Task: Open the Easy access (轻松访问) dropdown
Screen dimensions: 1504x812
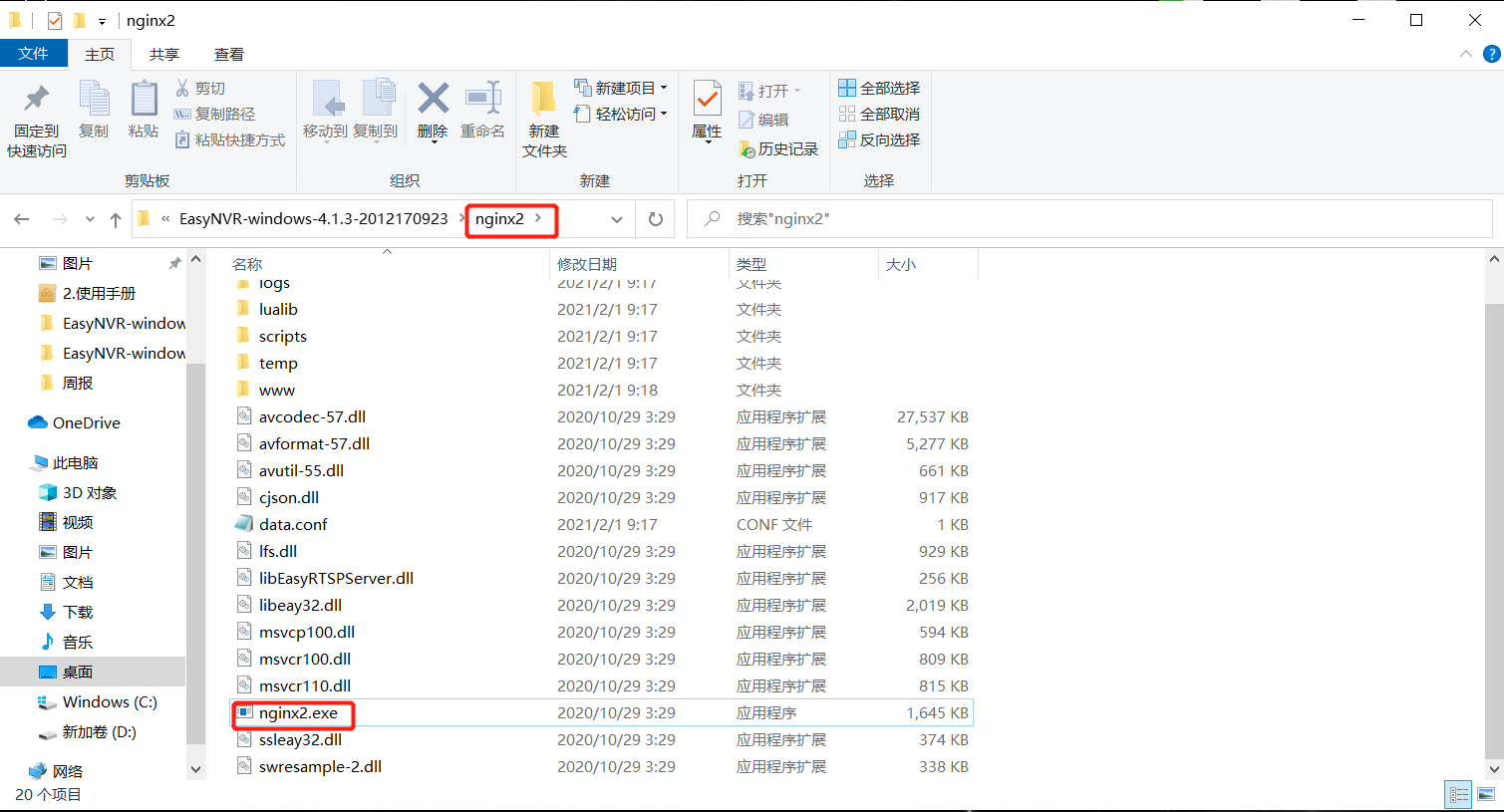Action: pyautogui.click(x=620, y=114)
